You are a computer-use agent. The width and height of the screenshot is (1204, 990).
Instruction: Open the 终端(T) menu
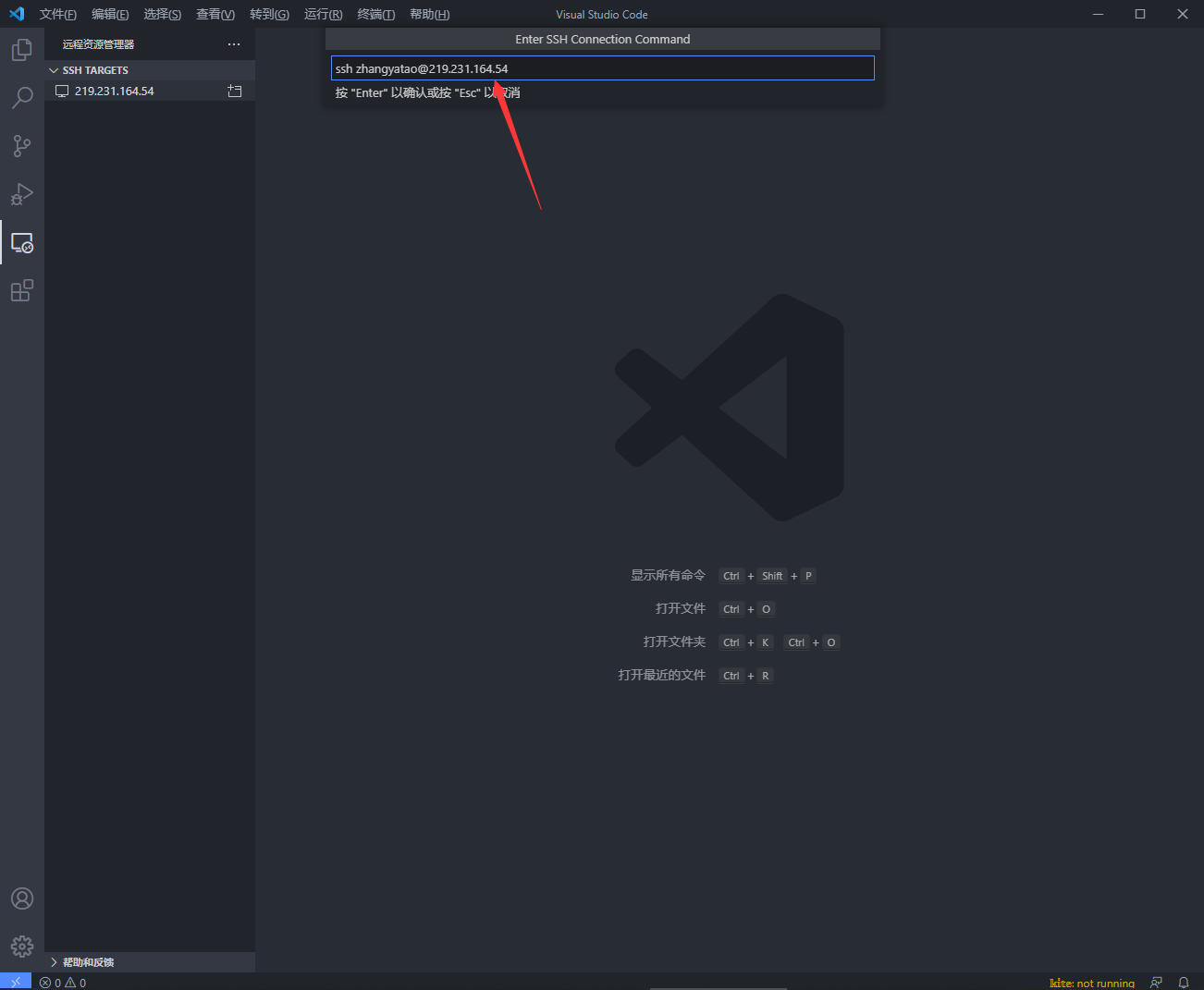(x=376, y=14)
